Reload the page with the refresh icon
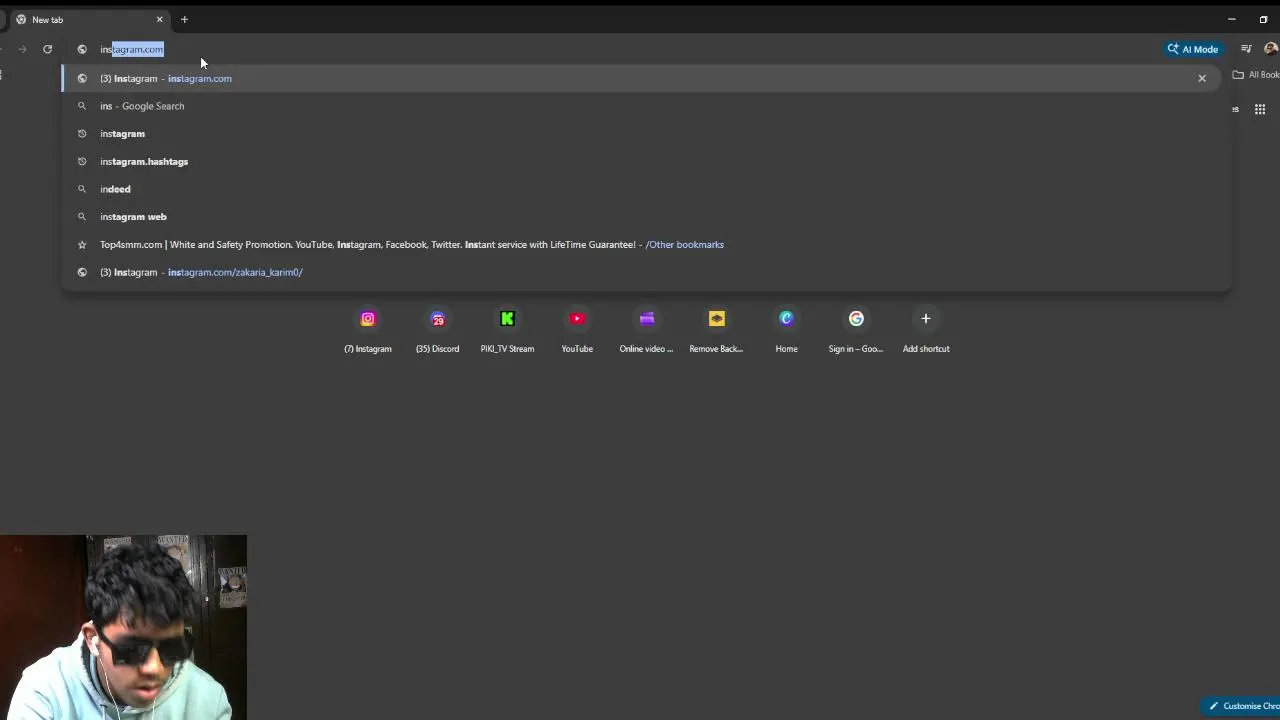 click(47, 49)
